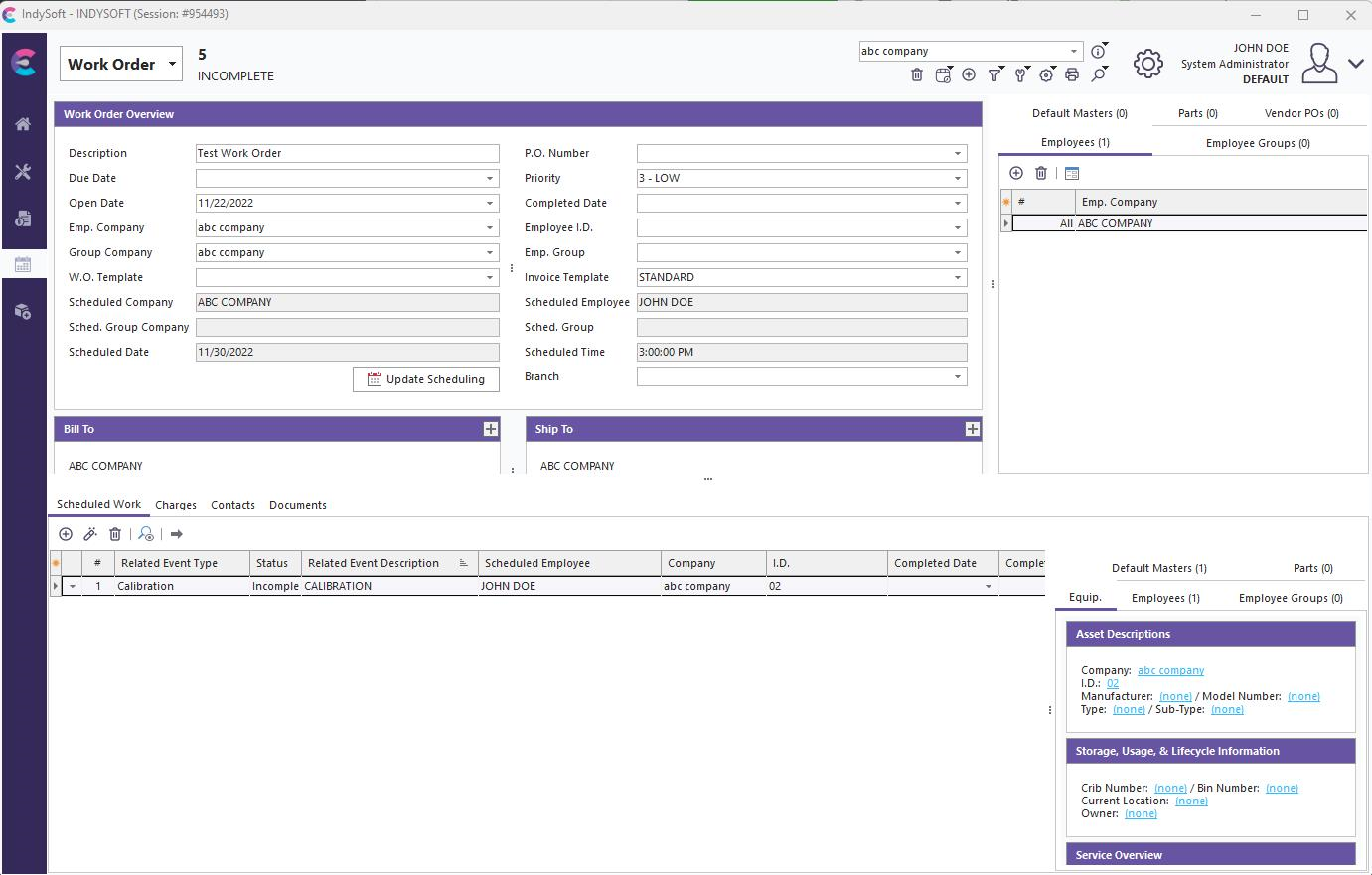Click the right arrow icon in Scheduled Work

(177, 534)
